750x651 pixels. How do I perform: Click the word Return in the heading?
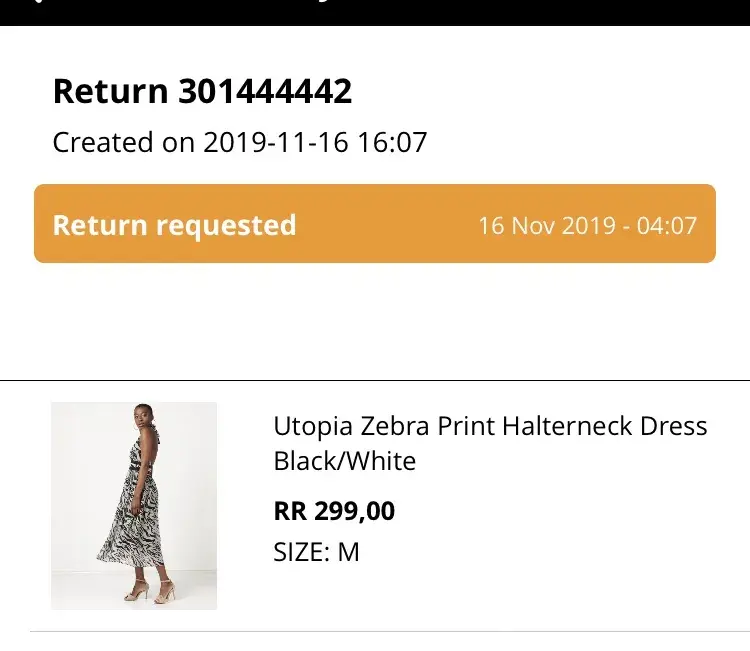click(x=110, y=91)
